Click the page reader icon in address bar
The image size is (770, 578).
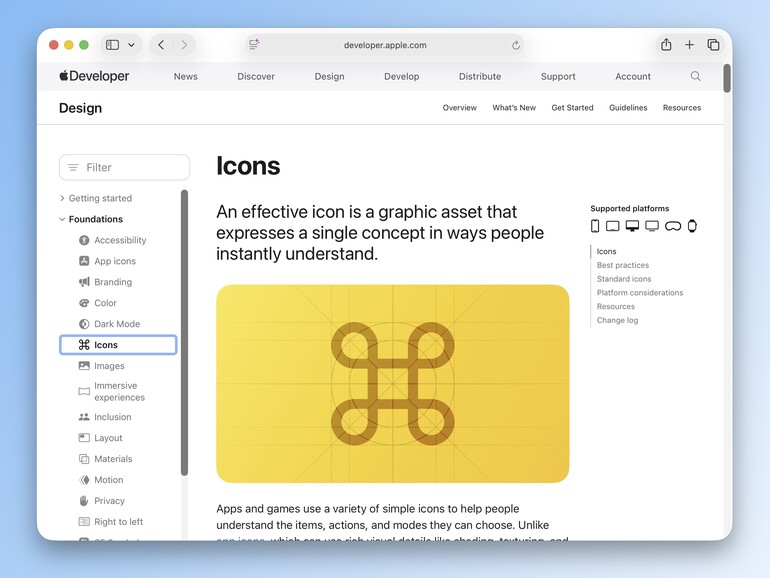click(254, 45)
